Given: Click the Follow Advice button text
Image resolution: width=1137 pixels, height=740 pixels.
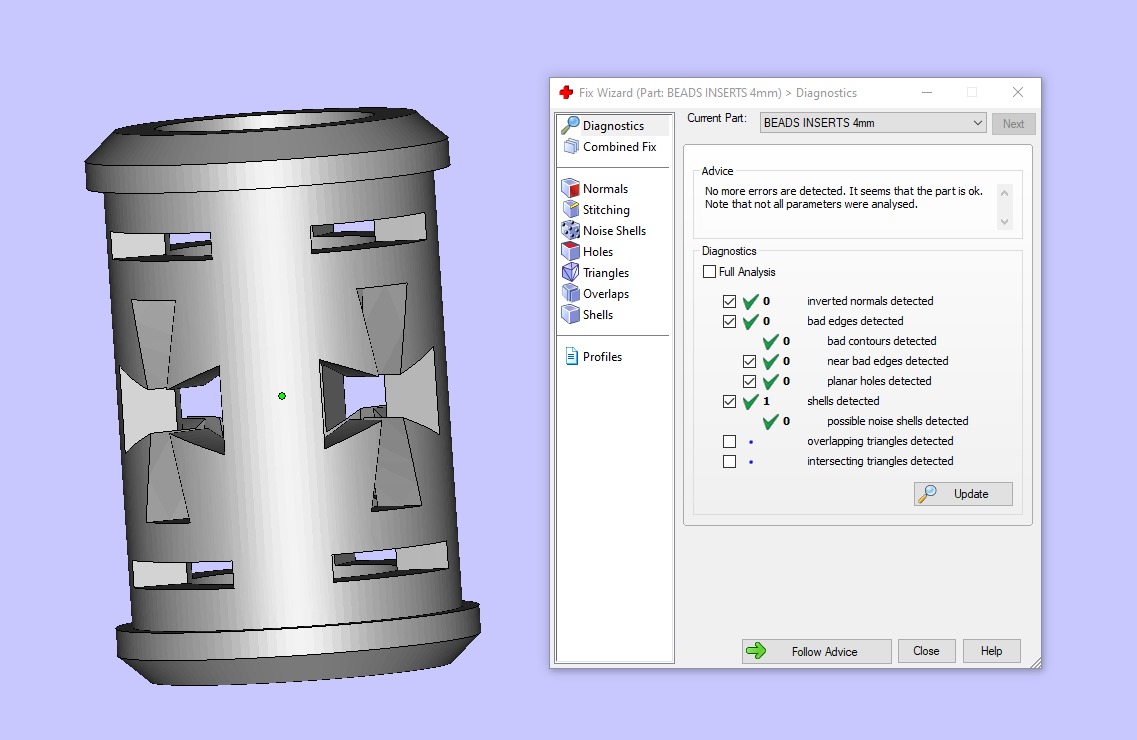Looking at the screenshot, I should pos(824,652).
